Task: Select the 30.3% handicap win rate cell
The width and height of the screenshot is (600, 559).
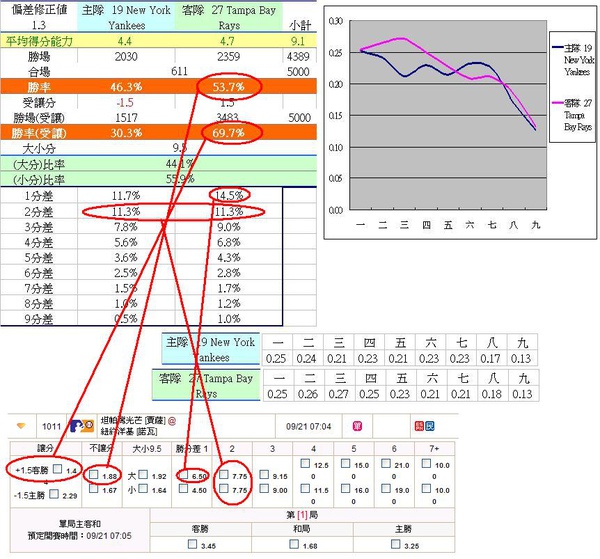Action: coord(126,133)
